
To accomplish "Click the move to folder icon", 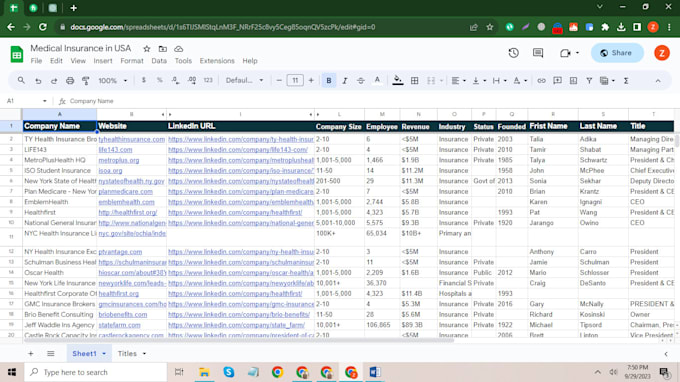I will point(163,49).
